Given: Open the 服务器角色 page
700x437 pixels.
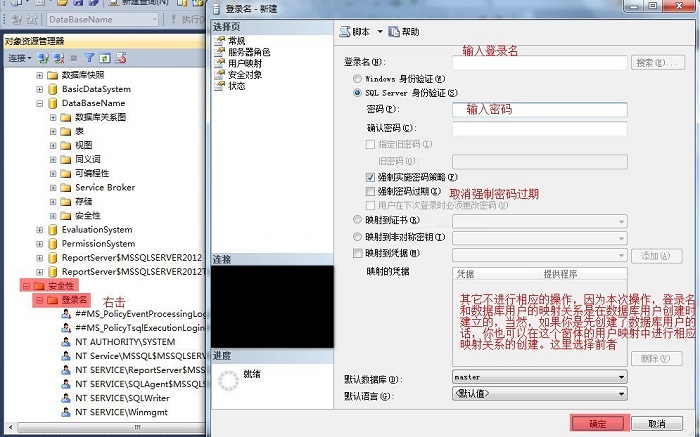Looking at the screenshot, I should pyautogui.click(x=249, y=52).
